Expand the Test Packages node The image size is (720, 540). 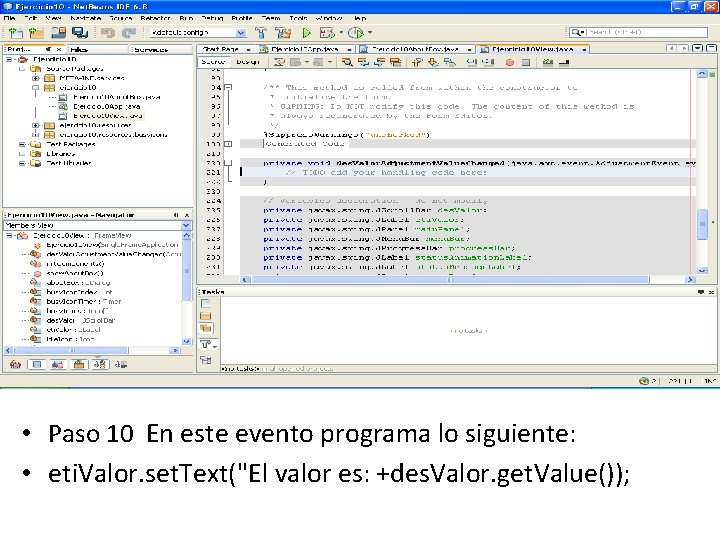coord(22,144)
